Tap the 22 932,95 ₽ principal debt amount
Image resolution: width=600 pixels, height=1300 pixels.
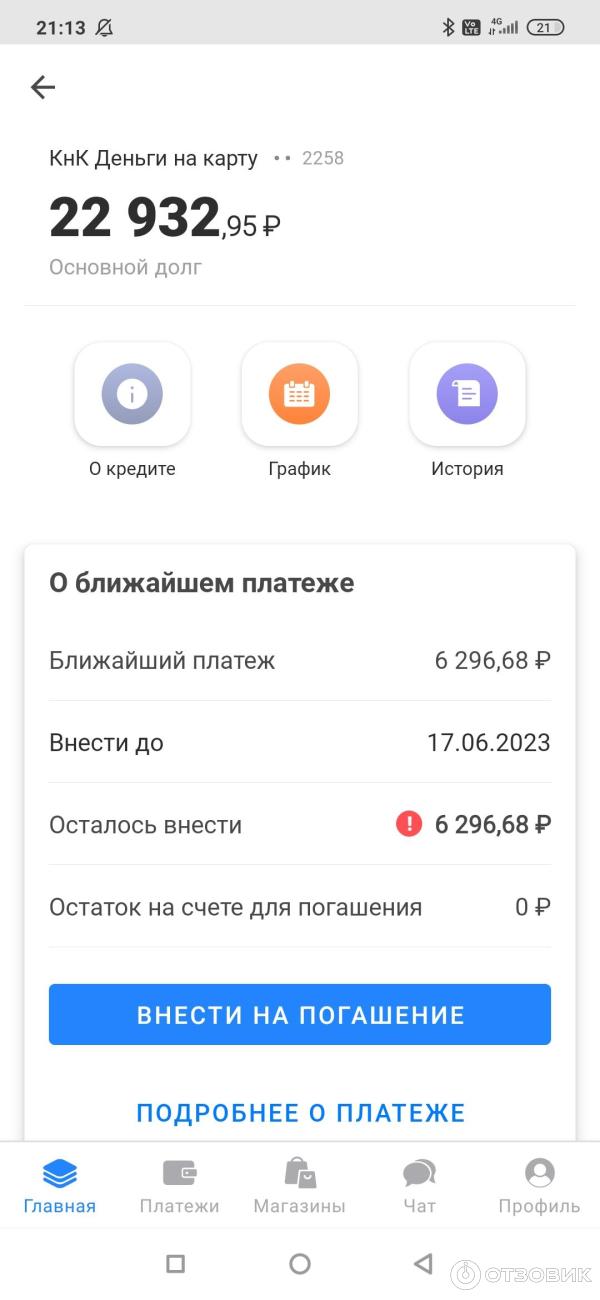coord(165,219)
